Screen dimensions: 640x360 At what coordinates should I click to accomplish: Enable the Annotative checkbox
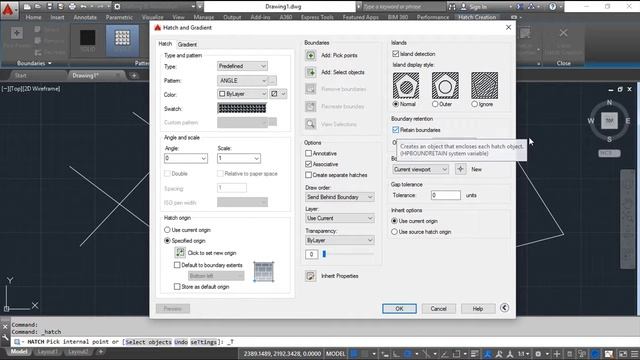point(309,153)
